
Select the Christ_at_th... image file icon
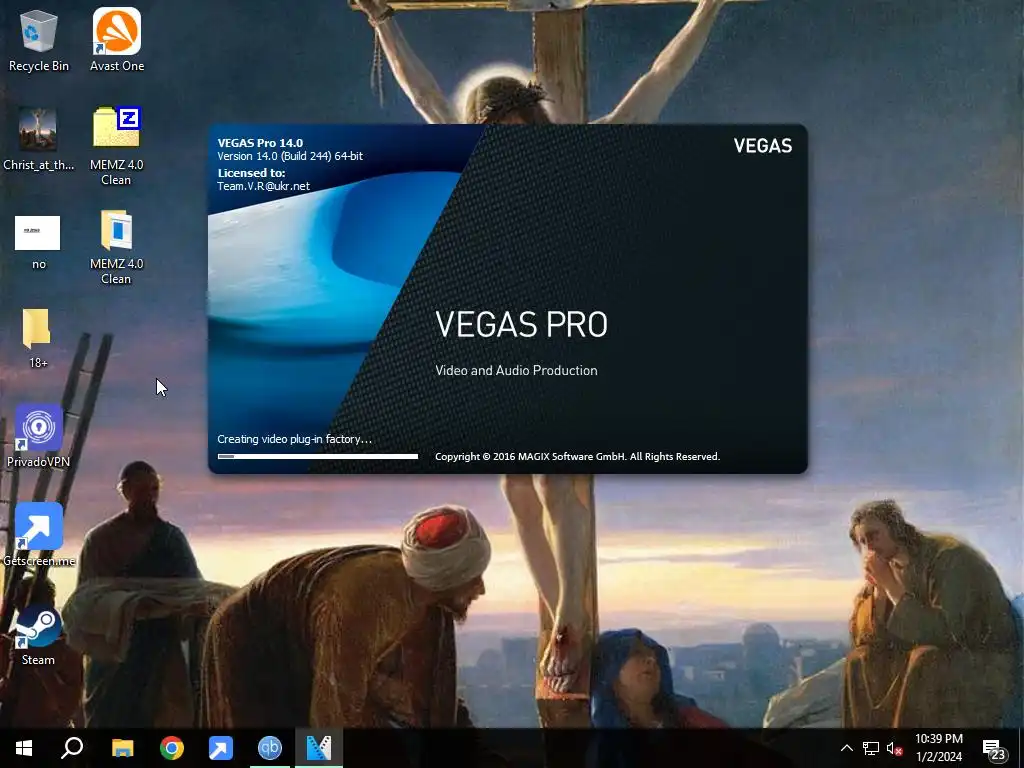pyautogui.click(x=39, y=139)
